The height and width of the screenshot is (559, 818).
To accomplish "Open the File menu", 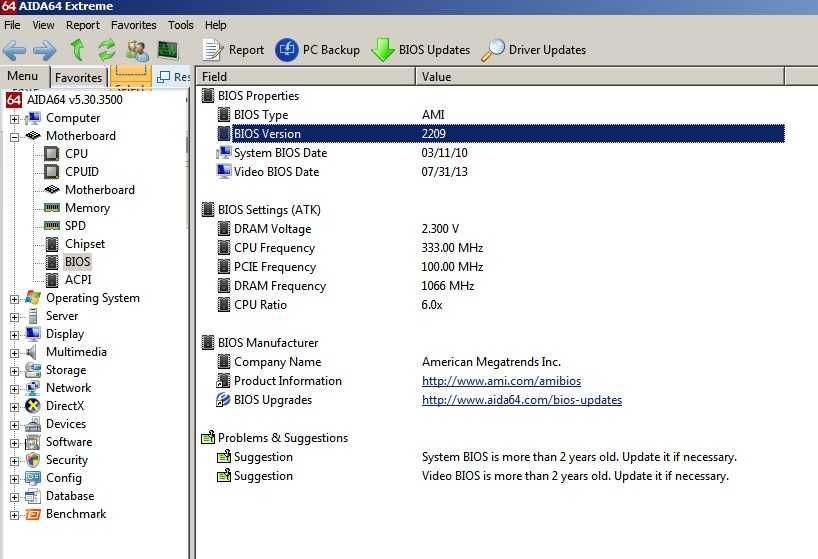I will (x=12, y=25).
